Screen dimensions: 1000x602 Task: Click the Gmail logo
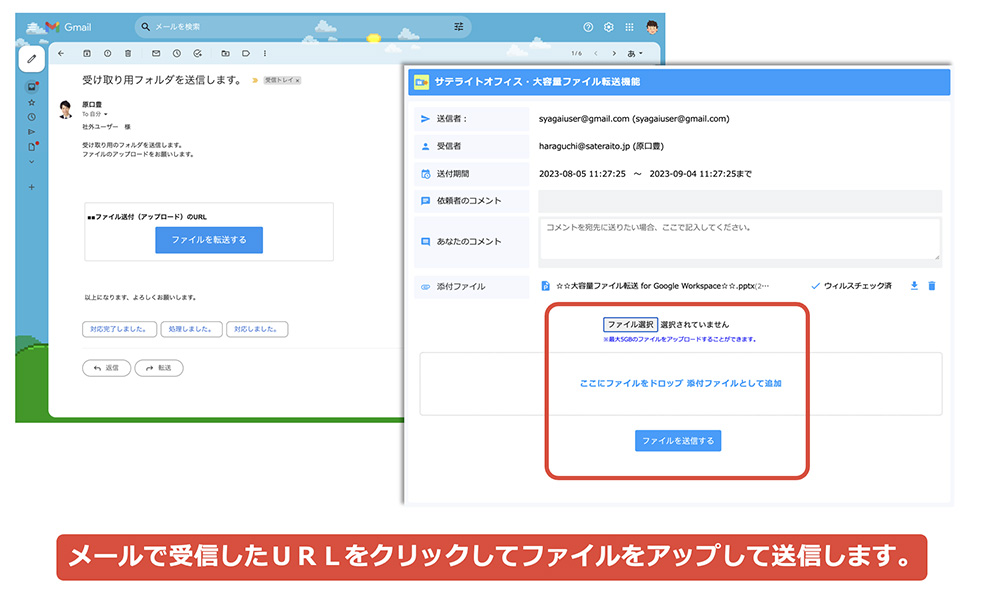point(68,27)
